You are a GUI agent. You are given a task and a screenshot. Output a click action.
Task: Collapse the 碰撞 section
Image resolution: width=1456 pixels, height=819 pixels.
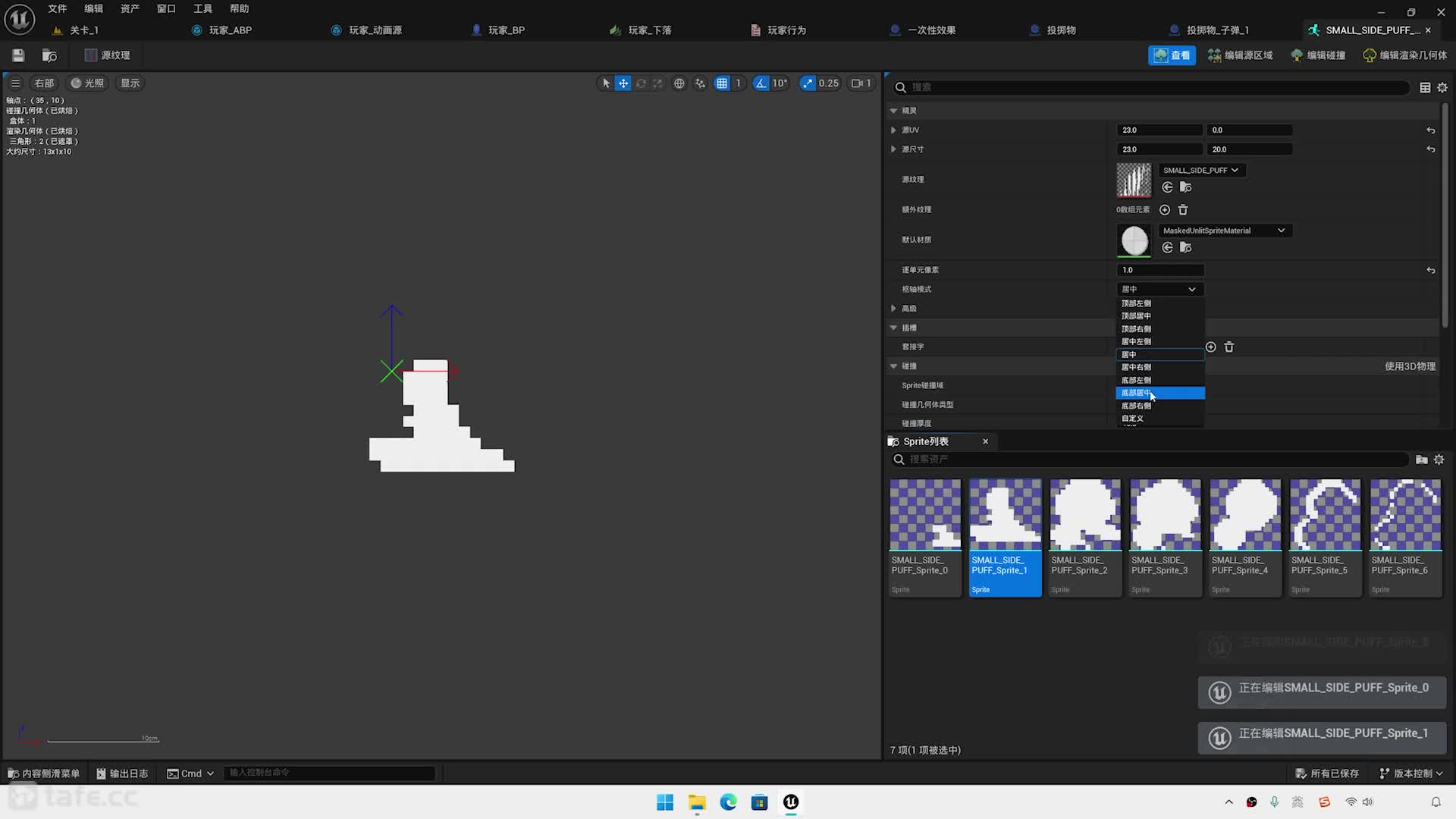(x=893, y=366)
